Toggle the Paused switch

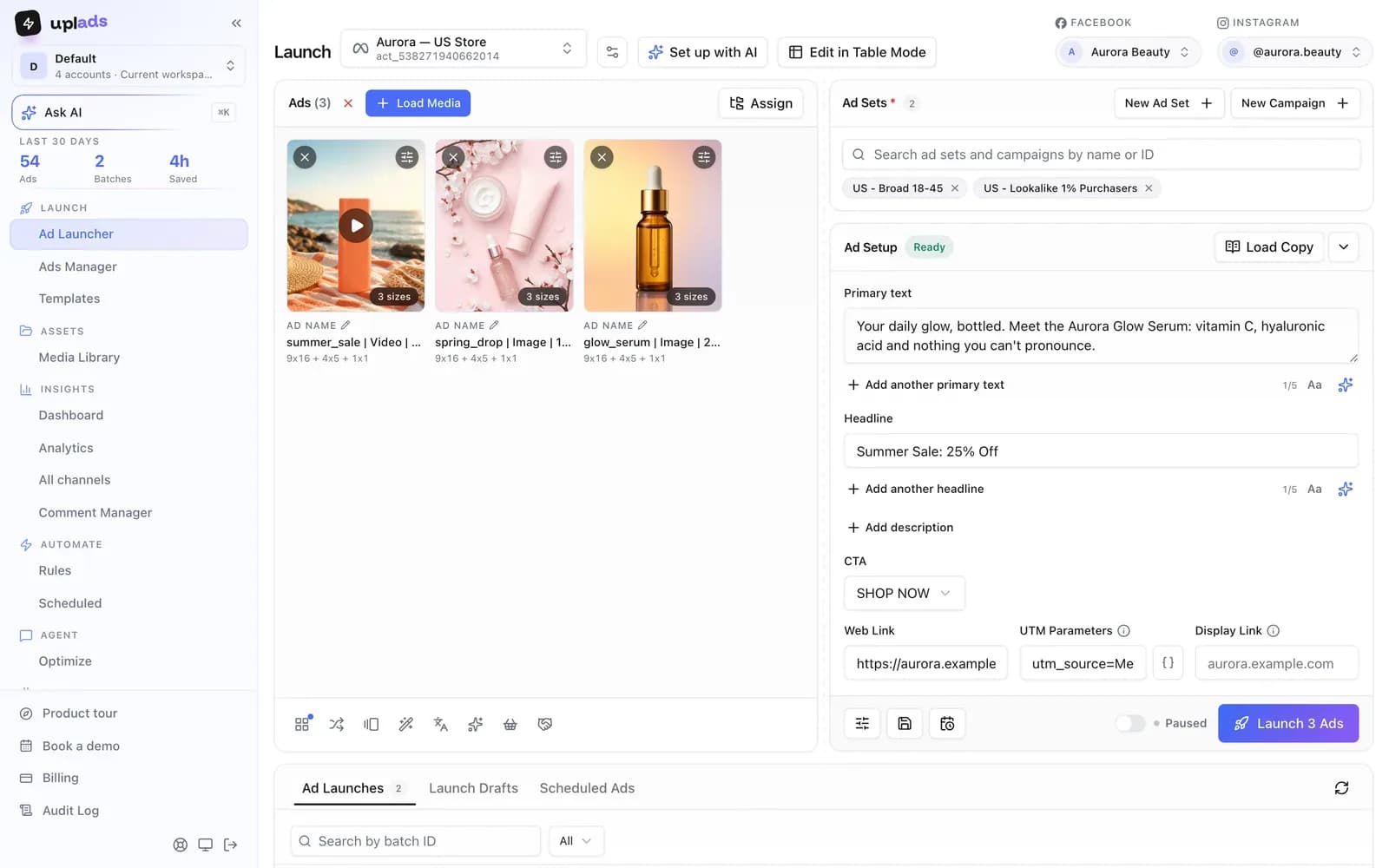(x=1129, y=723)
